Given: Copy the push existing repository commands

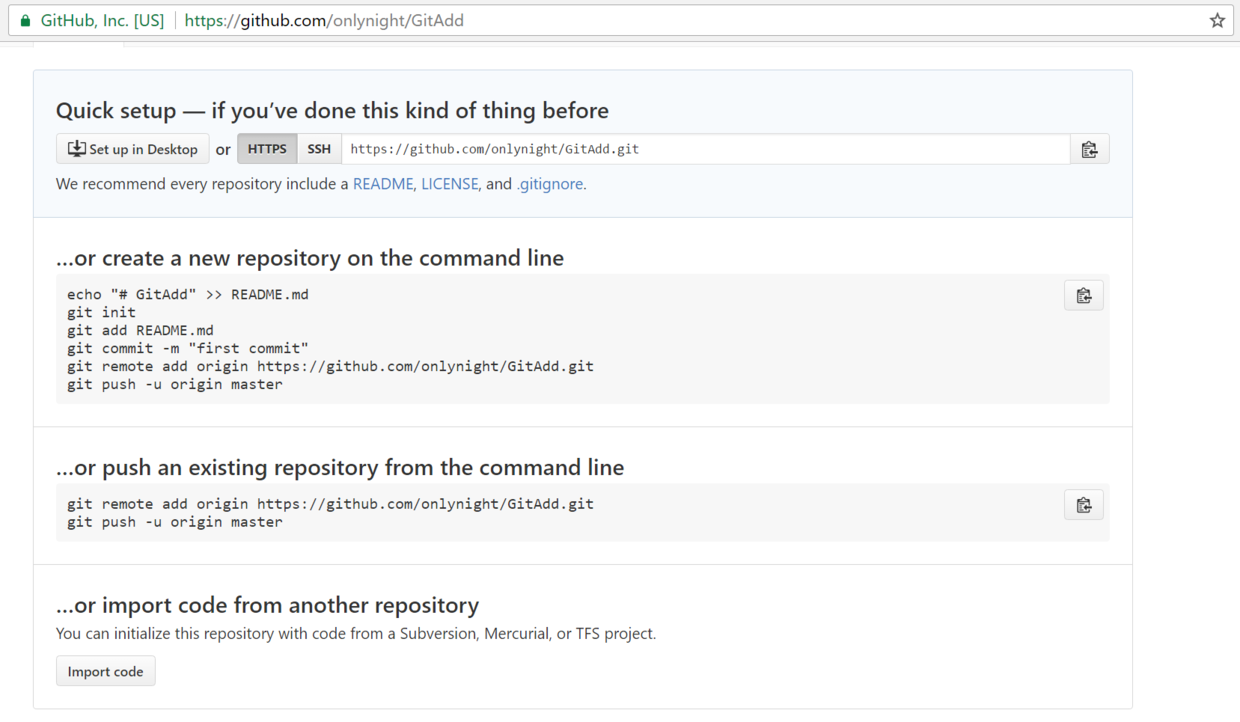Looking at the screenshot, I should [1083, 505].
